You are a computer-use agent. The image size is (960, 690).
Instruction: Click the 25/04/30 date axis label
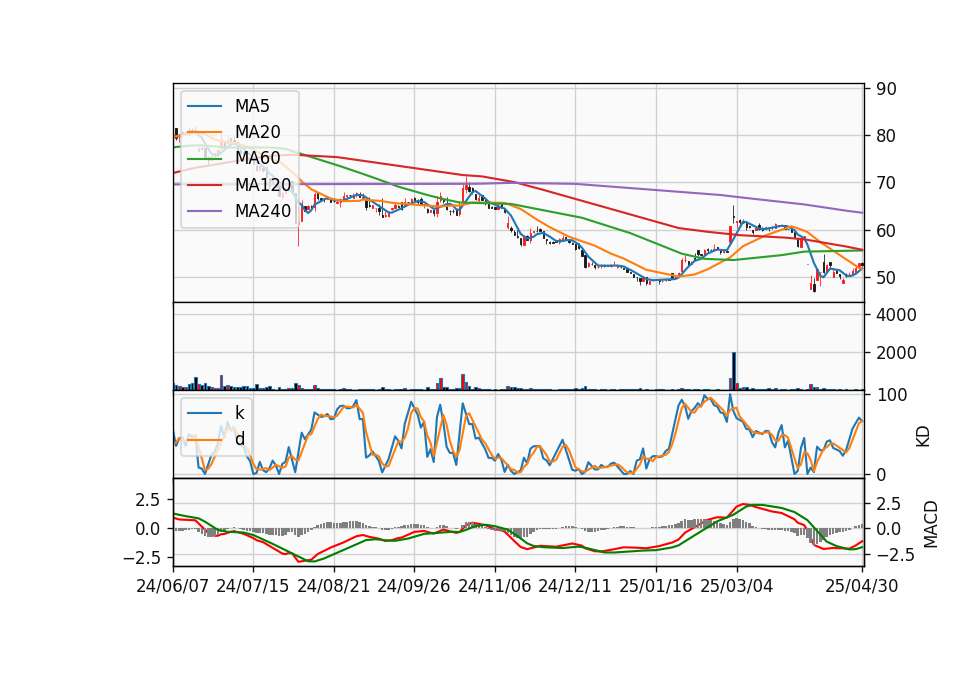[x=862, y=586]
